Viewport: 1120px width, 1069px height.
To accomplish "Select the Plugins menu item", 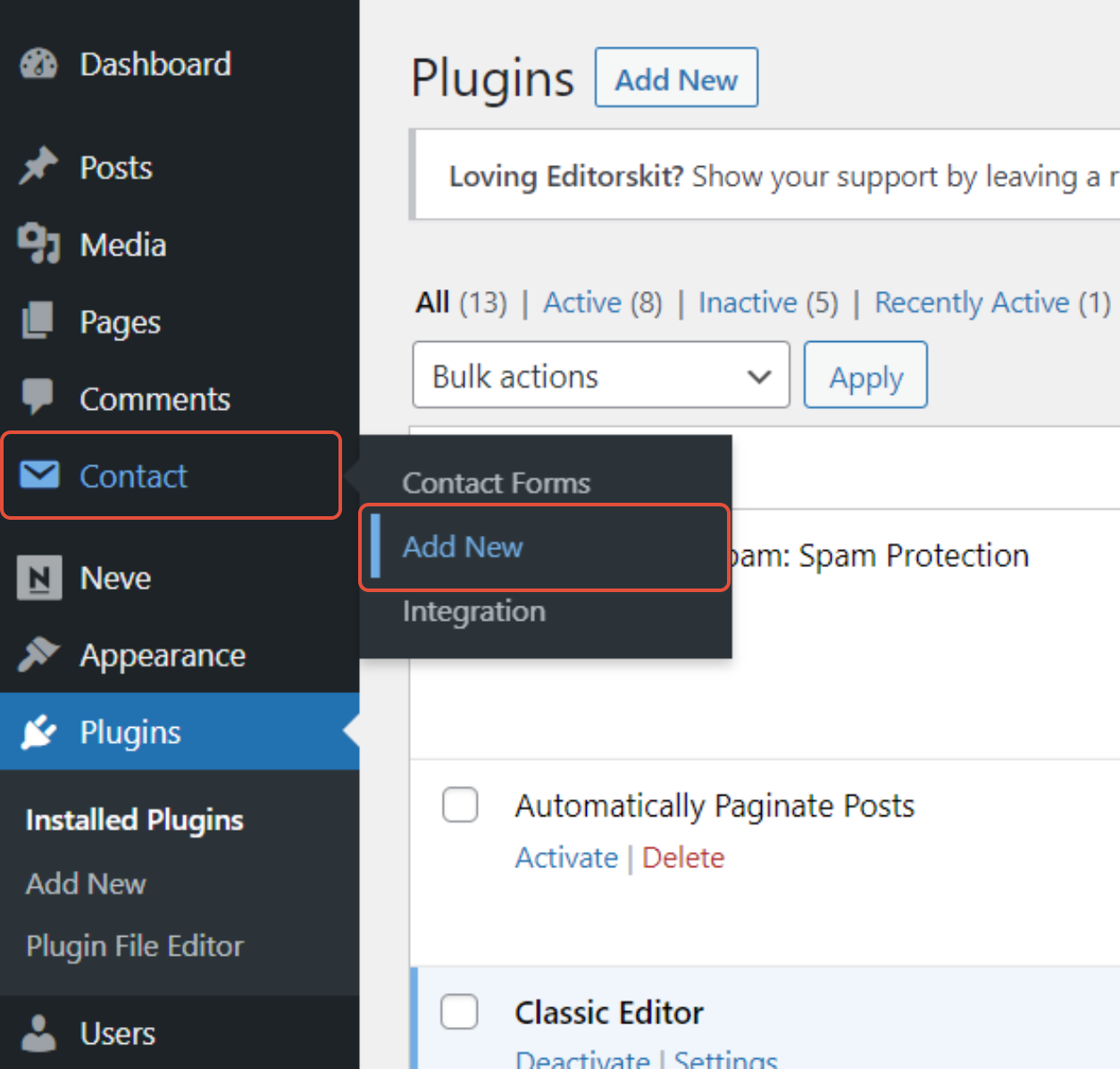I will pyautogui.click(x=180, y=731).
